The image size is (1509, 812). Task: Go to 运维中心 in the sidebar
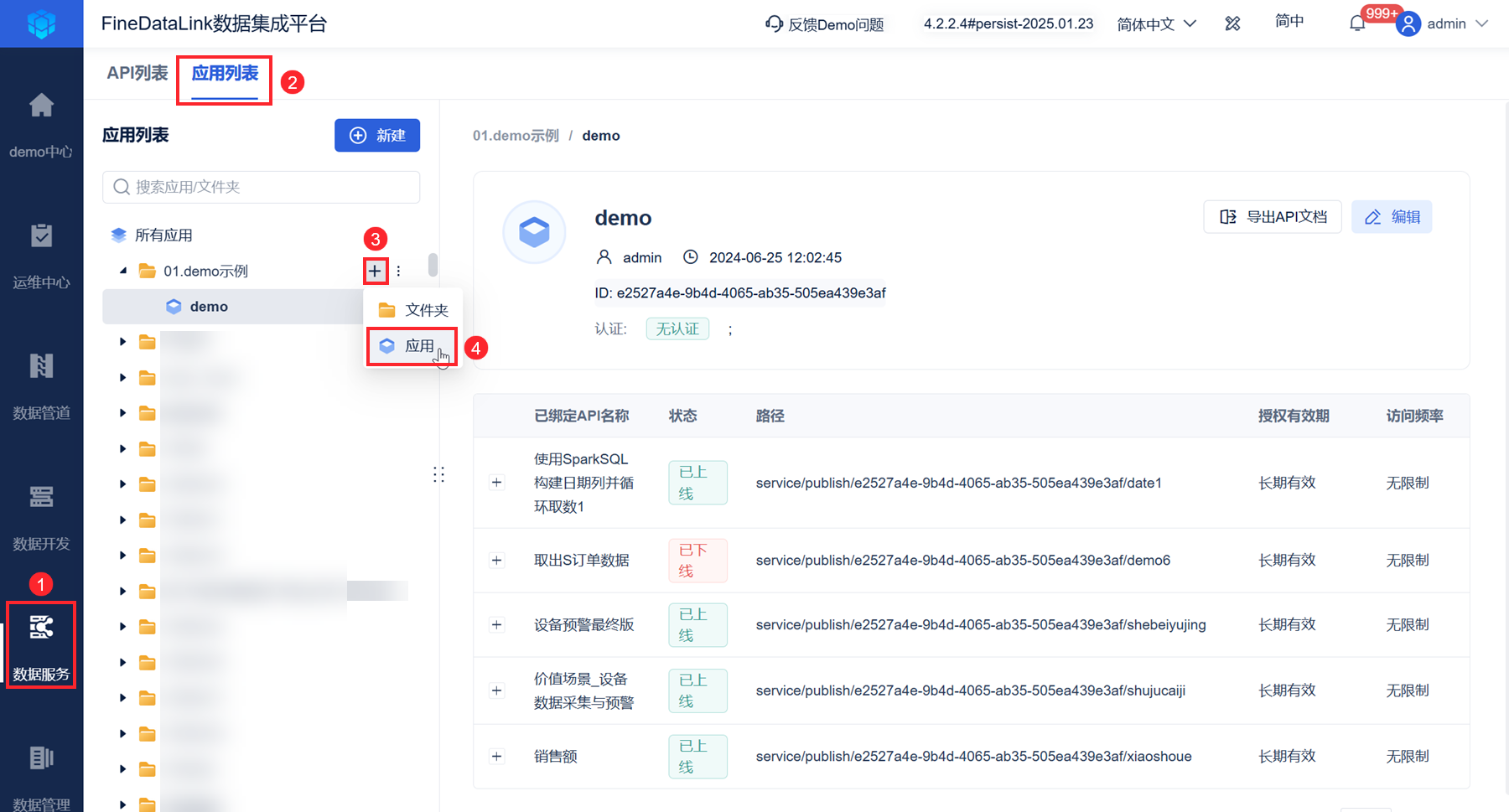(x=41, y=256)
